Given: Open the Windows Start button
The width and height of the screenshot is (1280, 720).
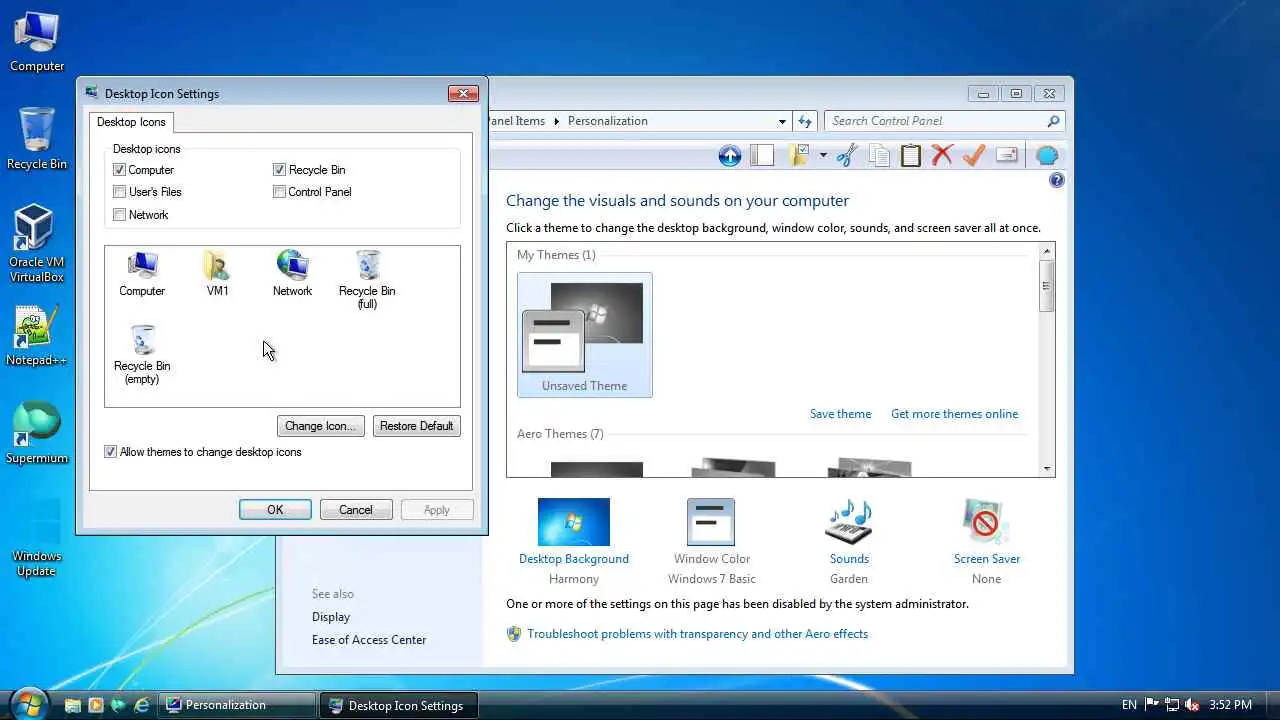Looking at the screenshot, I should [x=28, y=703].
